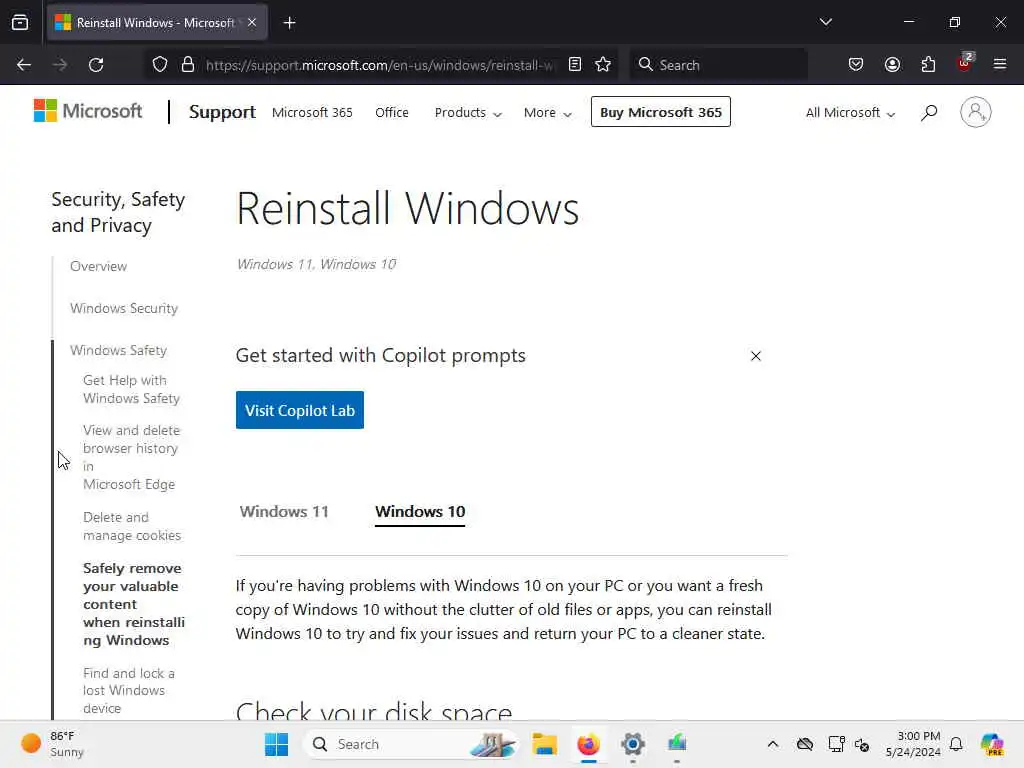Open the Windows Security sidebar link
Screen dimensions: 1024x768
[x=124, y=308]
